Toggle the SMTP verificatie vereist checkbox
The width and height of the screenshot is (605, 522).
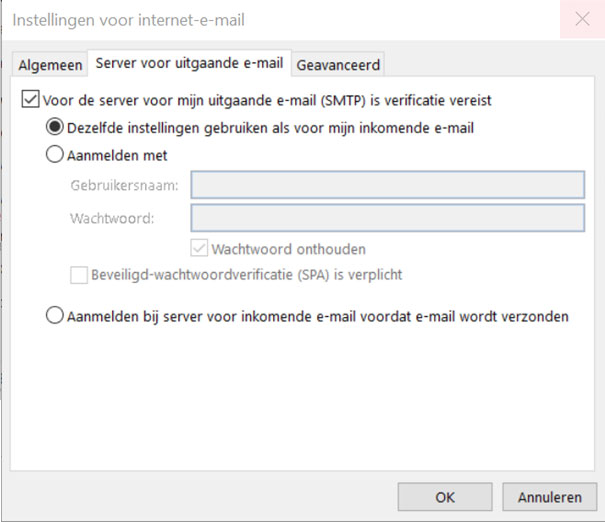click(x=30, y=99)
